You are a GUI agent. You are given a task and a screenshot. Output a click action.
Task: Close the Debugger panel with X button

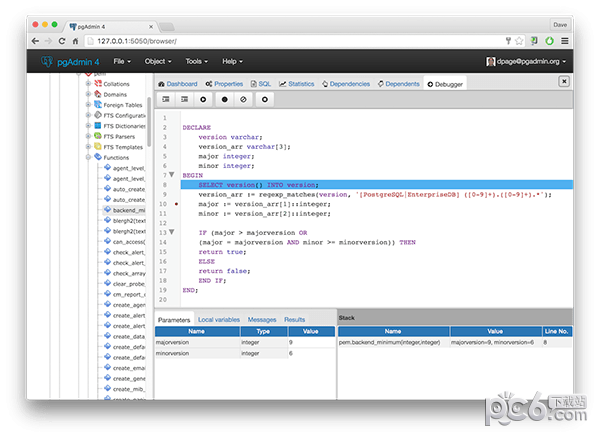pos(564,81)
